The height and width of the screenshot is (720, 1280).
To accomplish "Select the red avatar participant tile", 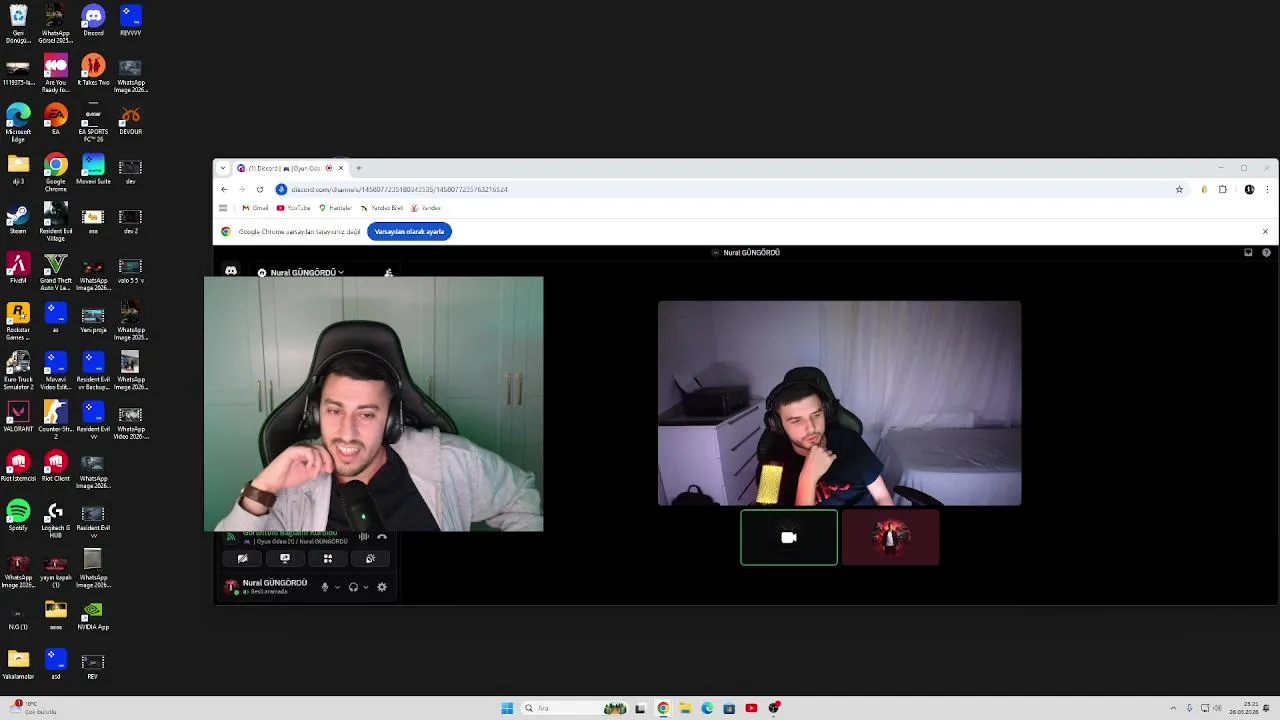I will tap(890, 538).
